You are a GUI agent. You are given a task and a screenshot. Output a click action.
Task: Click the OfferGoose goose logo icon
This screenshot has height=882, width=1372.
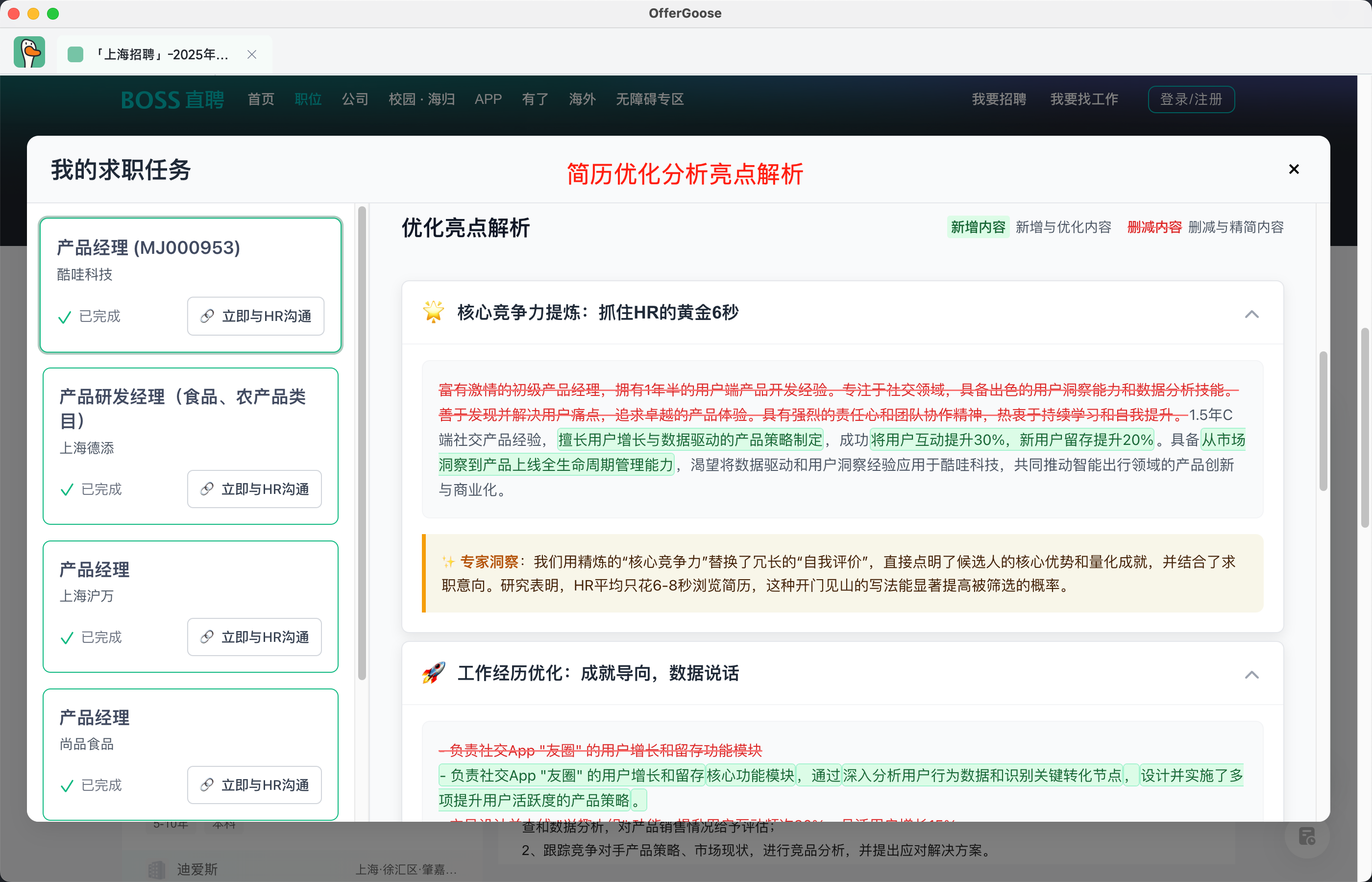tap(29, 53)
